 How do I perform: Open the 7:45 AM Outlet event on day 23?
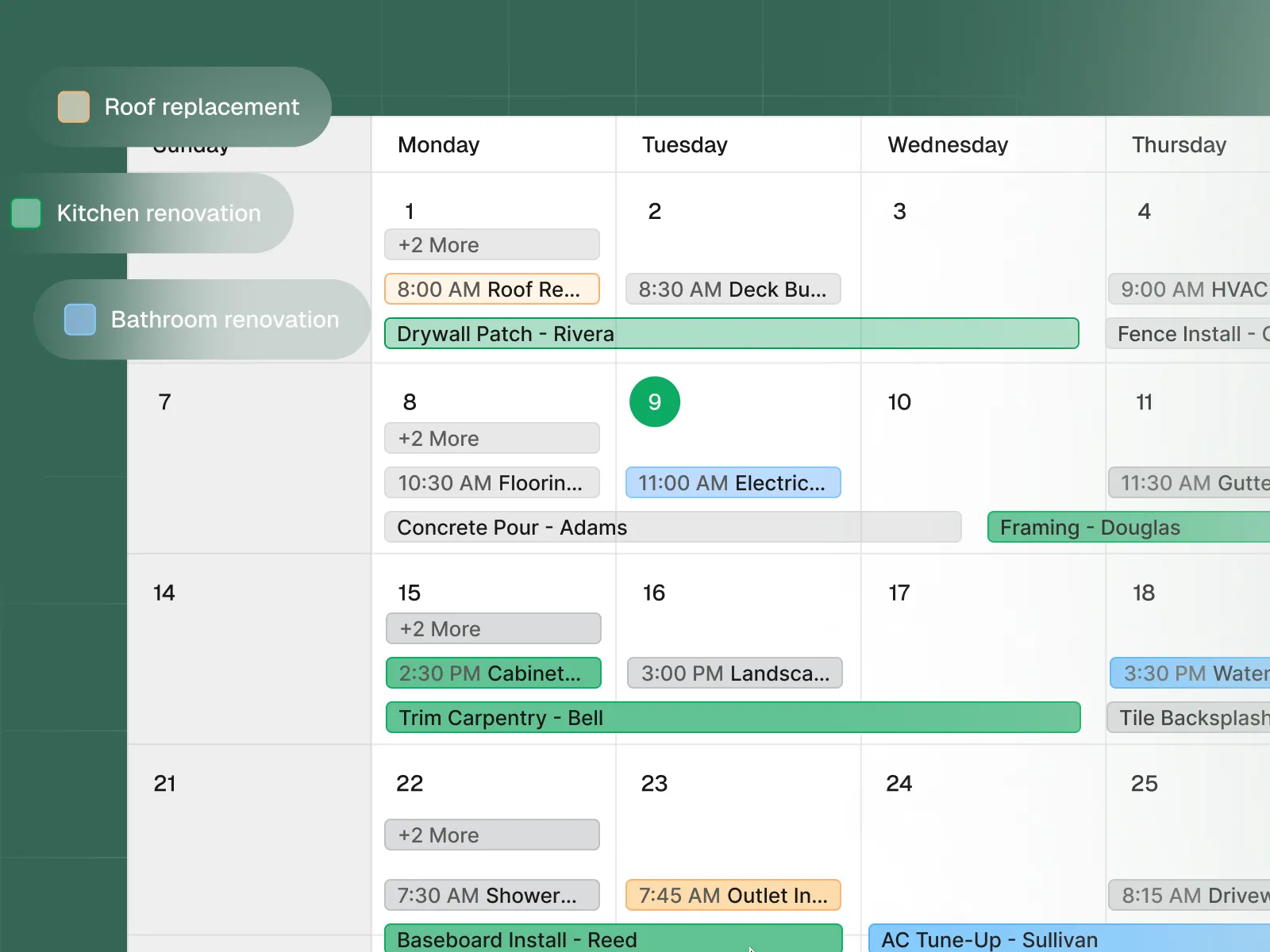pos(733,895)
